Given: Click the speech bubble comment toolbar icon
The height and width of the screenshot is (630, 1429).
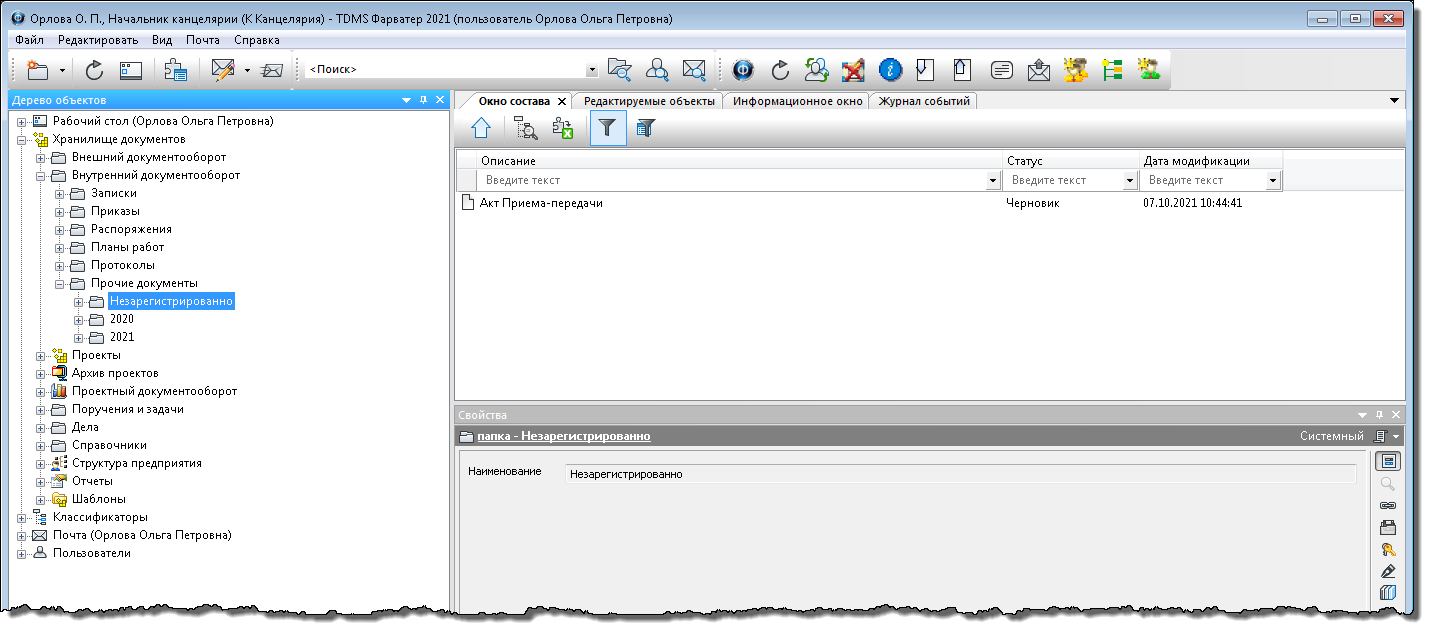Looking at the screenshot, I should (1002, 70).
